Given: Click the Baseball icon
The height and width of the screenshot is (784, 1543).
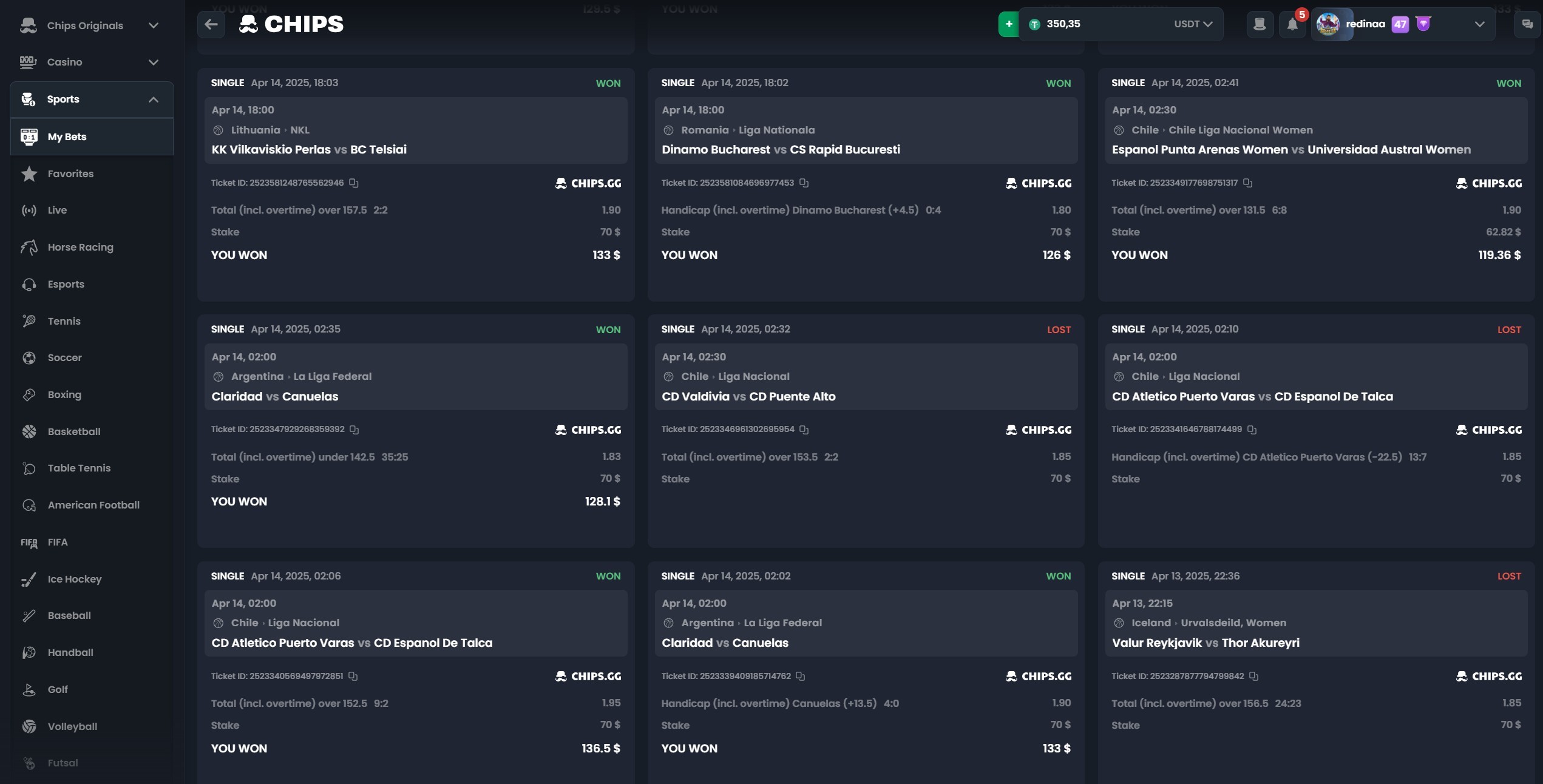Looking at the screenshot, I should click(29, 616).
